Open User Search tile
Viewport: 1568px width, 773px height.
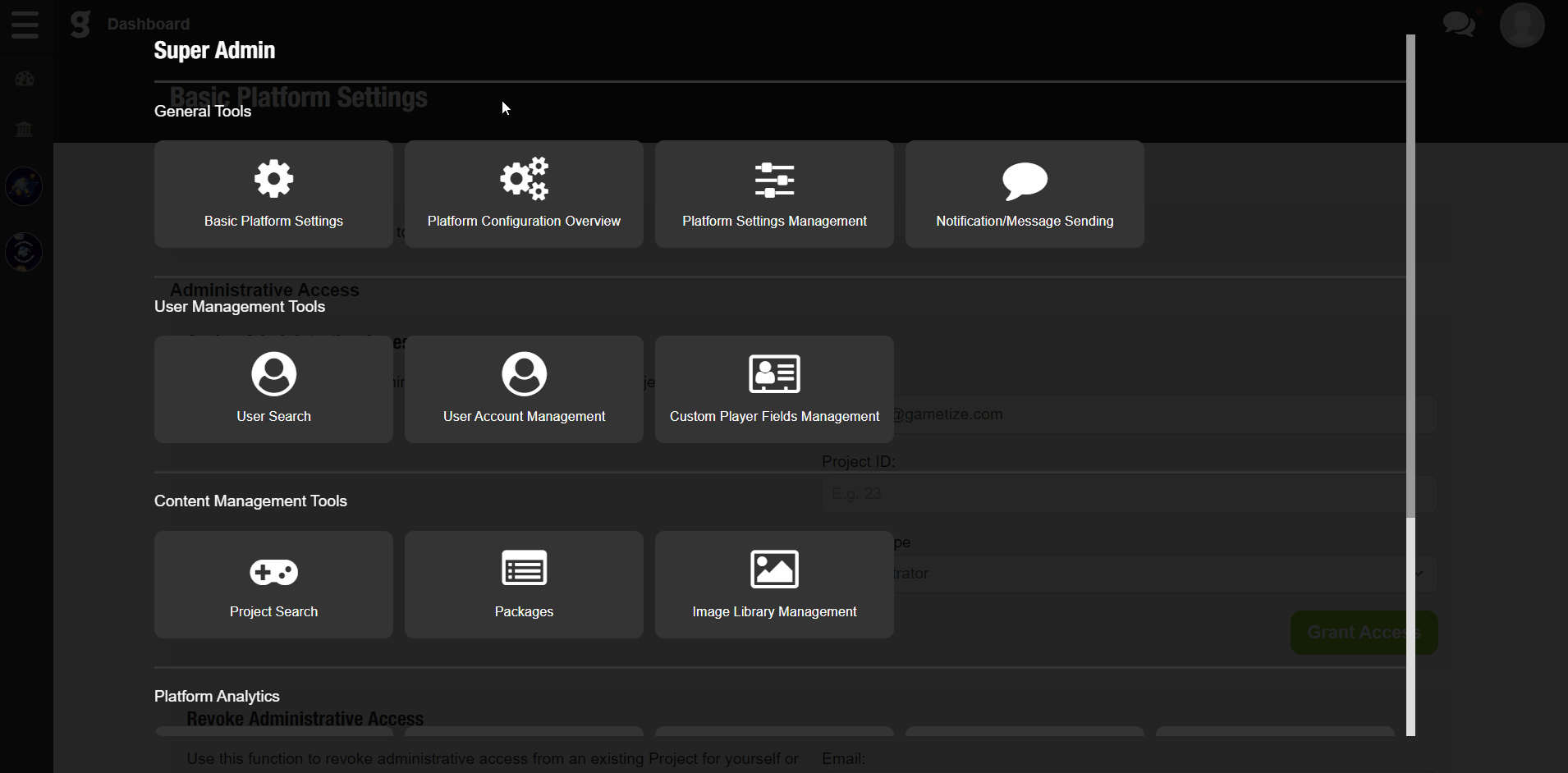coord(273,389)
